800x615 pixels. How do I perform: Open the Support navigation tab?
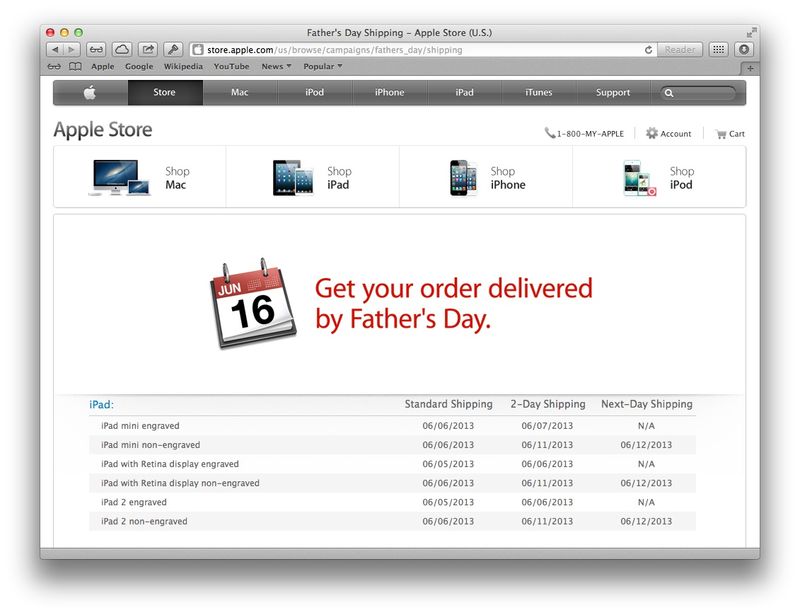(613, 92)
